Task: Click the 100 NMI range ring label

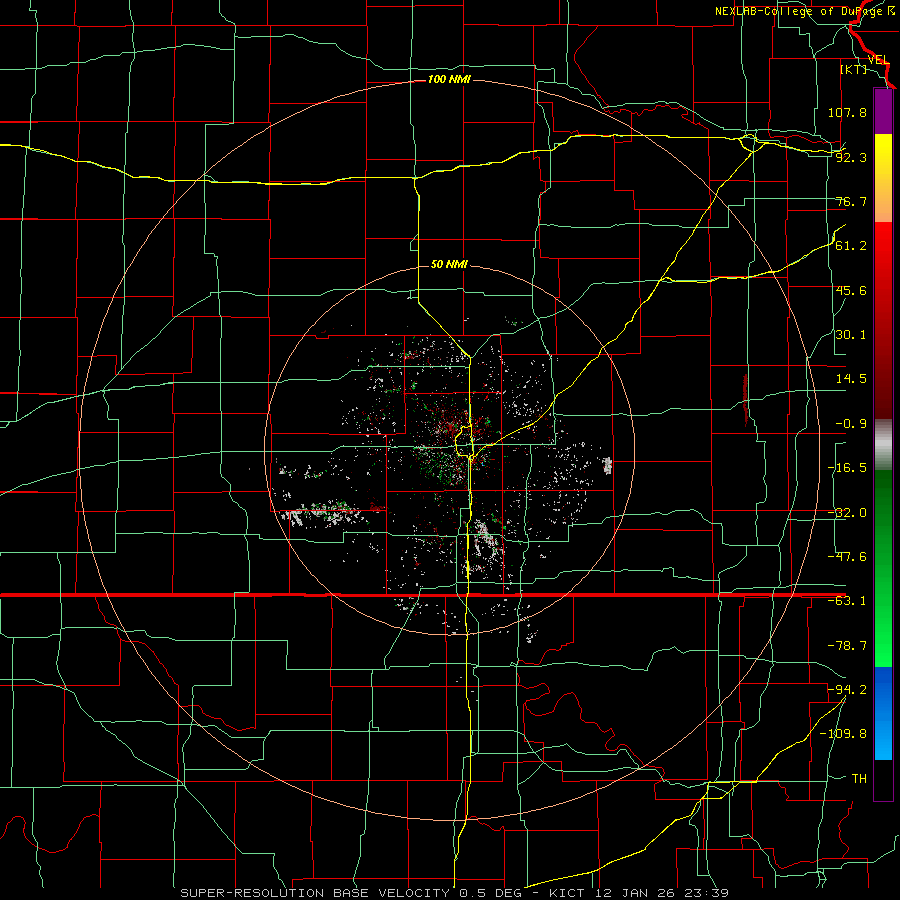Action: (x=449, y=79)
